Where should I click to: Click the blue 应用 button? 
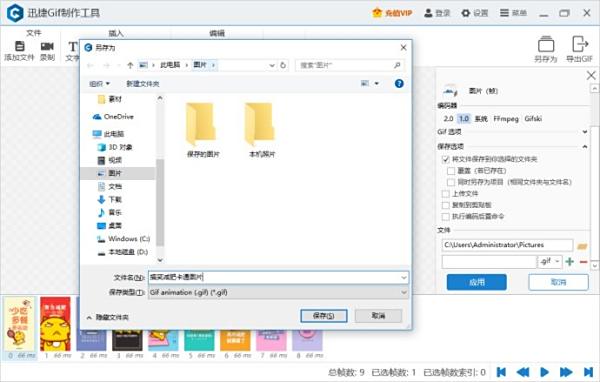(x=476, y=282)
